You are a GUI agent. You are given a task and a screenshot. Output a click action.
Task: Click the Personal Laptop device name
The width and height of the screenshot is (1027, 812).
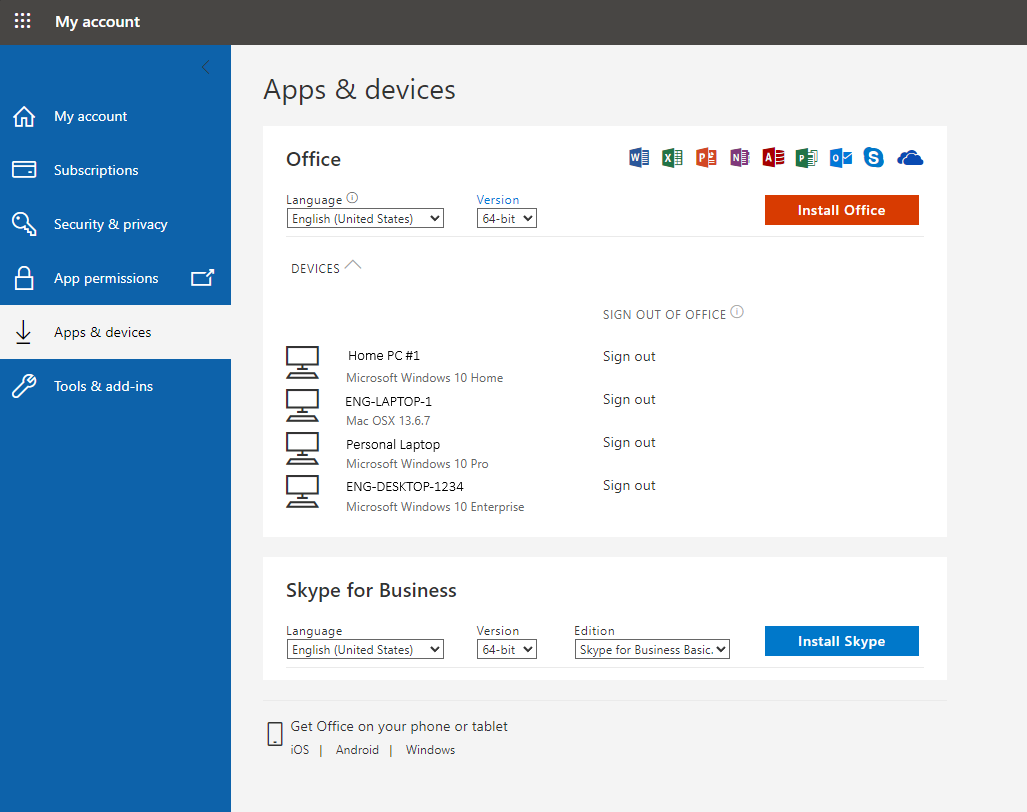point(393,445)
